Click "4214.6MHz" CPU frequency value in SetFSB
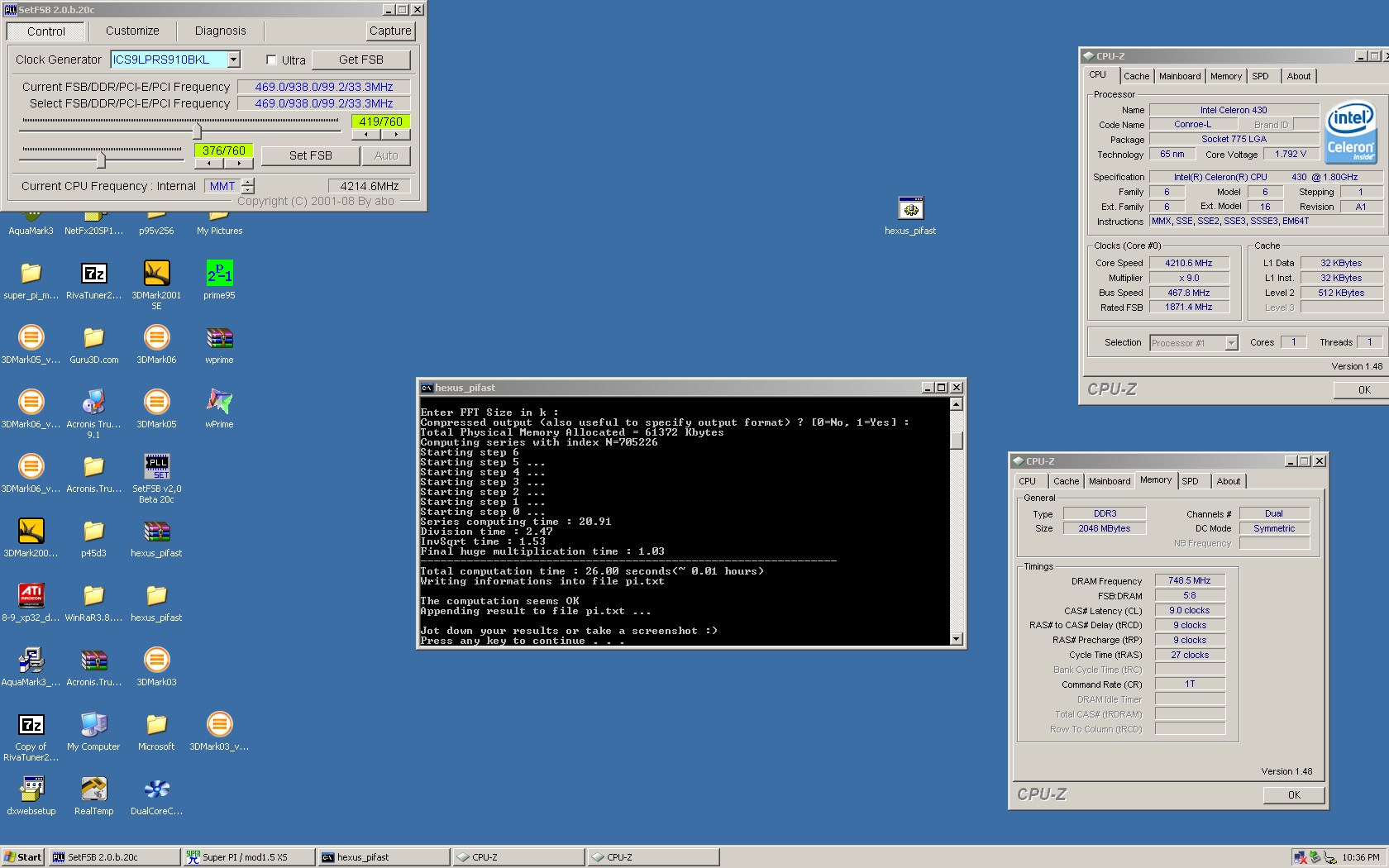The height and width of the screenshot is (868, 1389). [369, 186]
